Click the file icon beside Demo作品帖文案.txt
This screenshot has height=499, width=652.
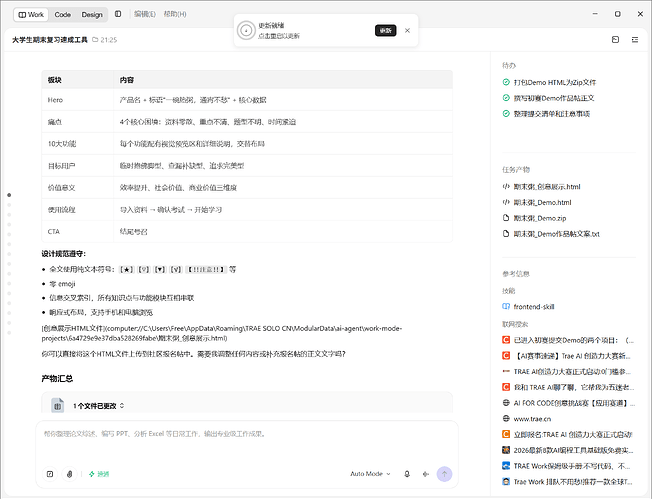tap(506, 234)
